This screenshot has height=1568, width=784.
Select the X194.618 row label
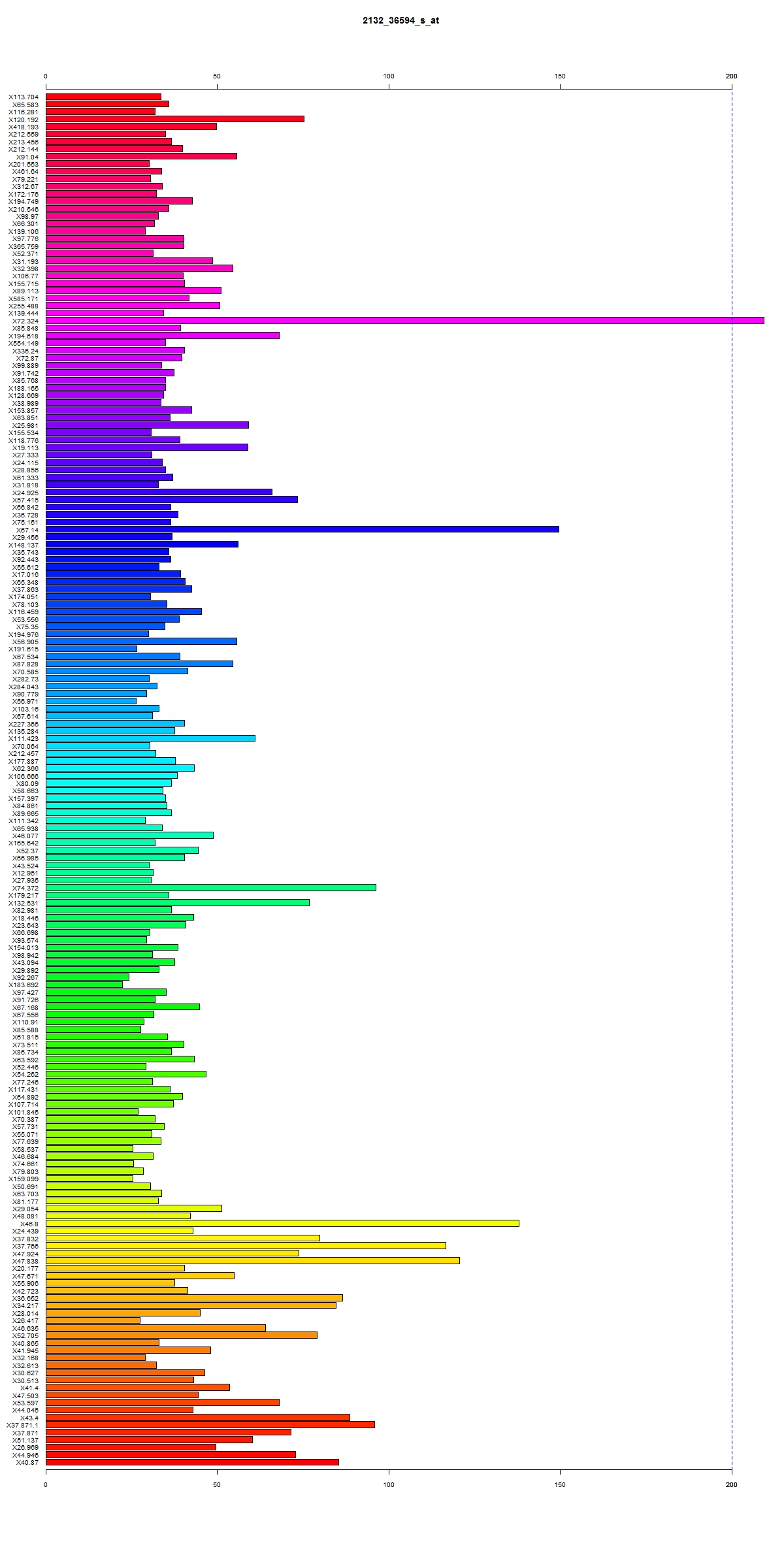[x=24, y=336]
